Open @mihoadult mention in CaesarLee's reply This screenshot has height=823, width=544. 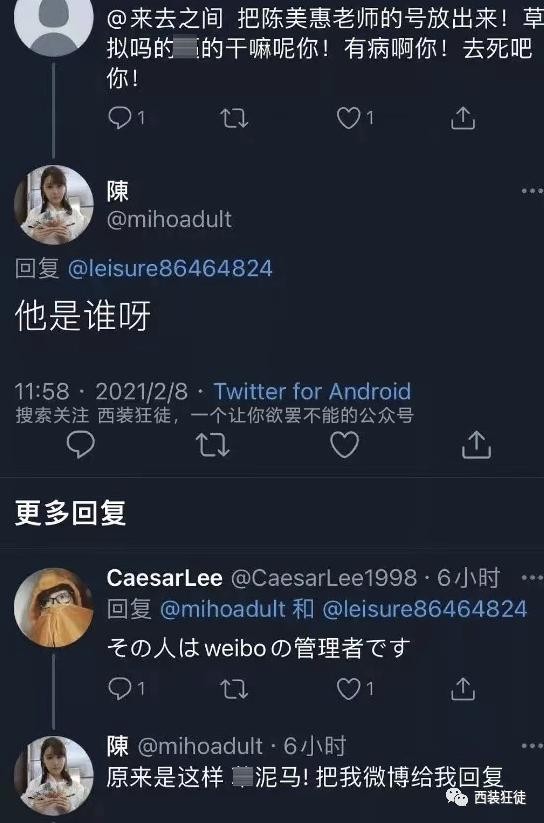tap(223, 609)
